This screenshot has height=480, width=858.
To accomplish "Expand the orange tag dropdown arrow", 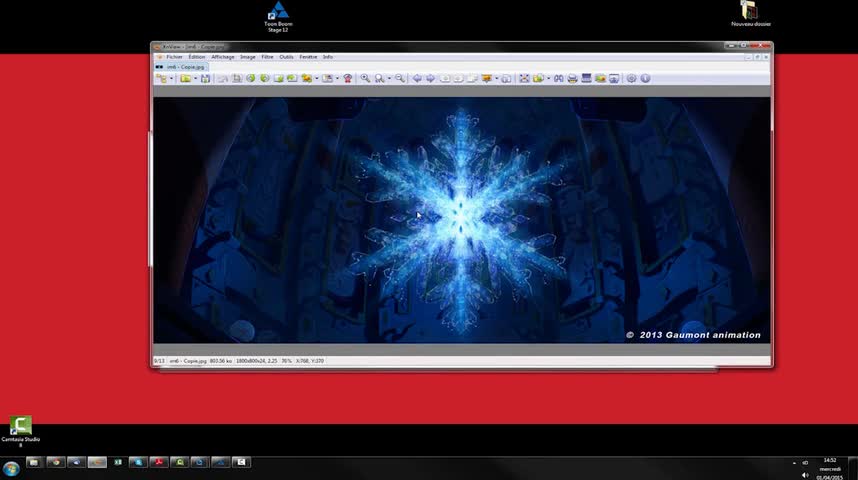I will tap(496, 79).
